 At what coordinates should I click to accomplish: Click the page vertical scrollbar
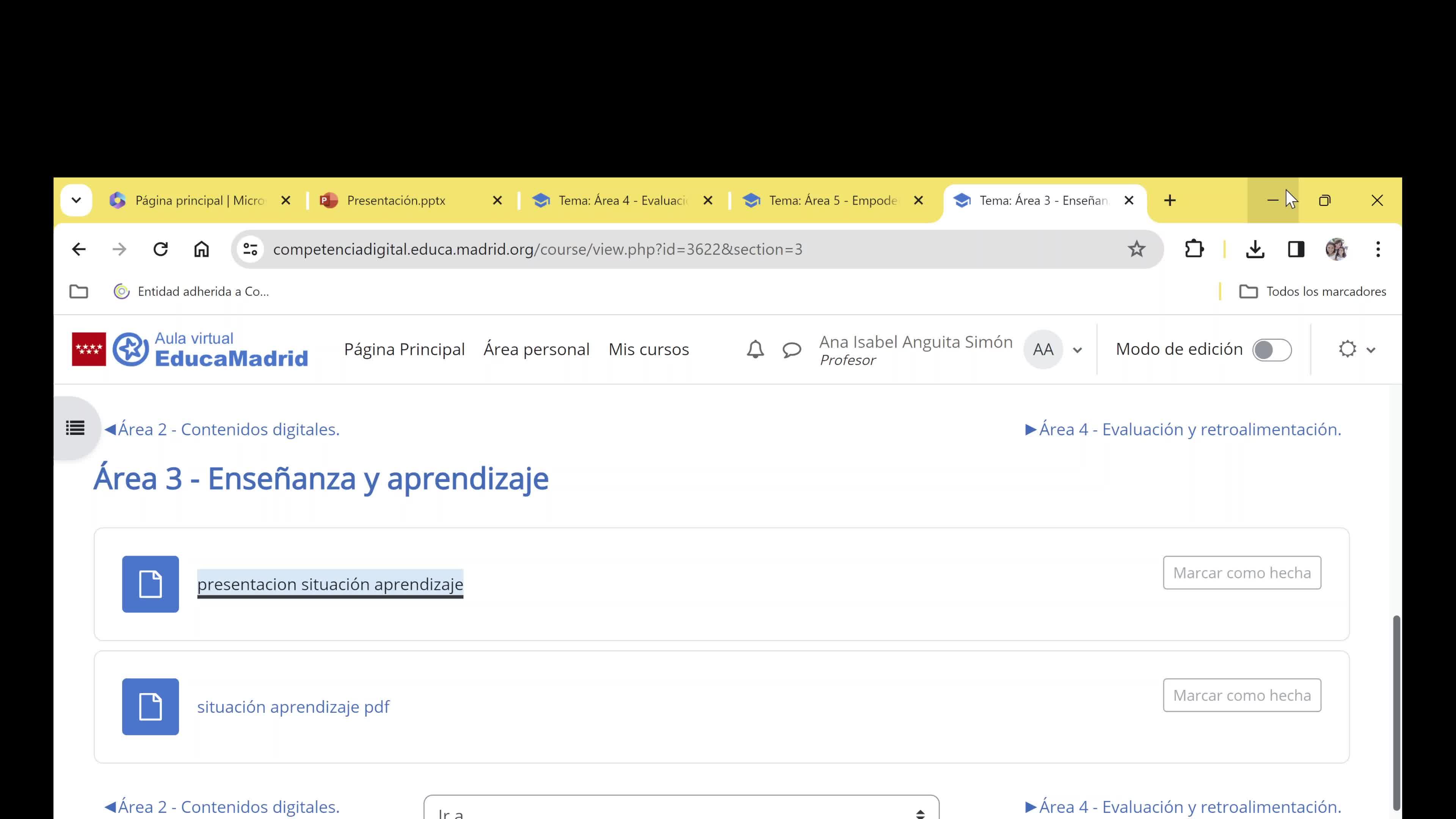pyautogui.click(x=1396, y=712)
